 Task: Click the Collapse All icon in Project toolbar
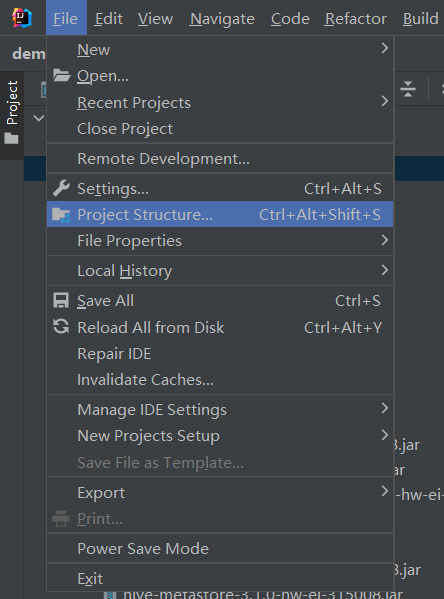click(408, 89)
